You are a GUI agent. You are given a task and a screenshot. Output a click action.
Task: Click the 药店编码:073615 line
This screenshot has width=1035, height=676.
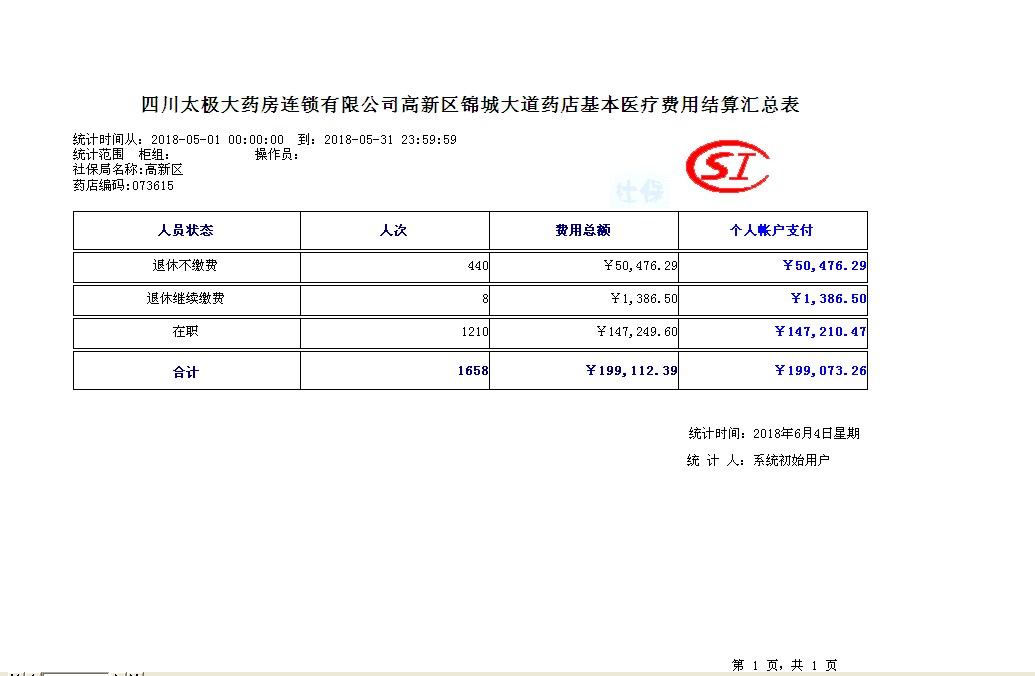click(123, 186)
